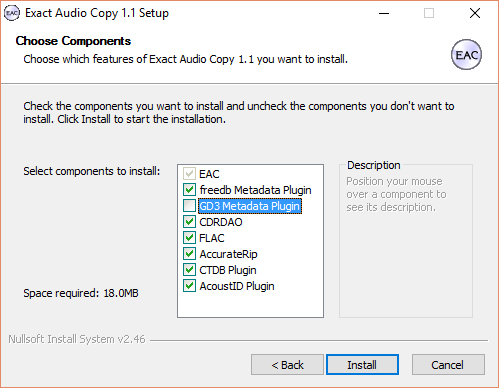Select the GD3 Metadata Plugin label
Image resolution: width=499 pixels, height=388 pixels.
pyautogui.click(x=250, y=206)
